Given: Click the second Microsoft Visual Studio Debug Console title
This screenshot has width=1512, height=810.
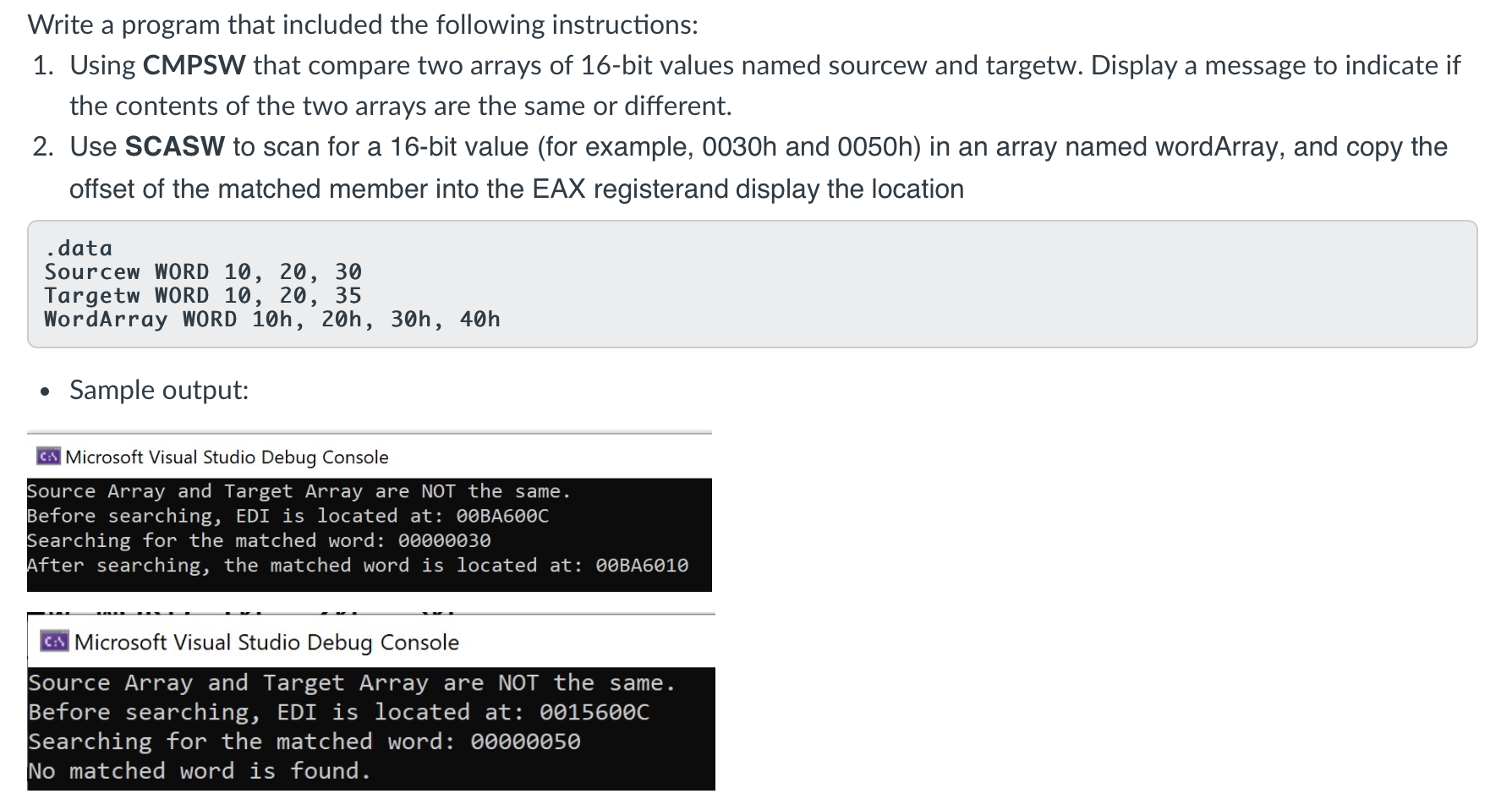Looking at the screenshot, I should tap(266, 641).
